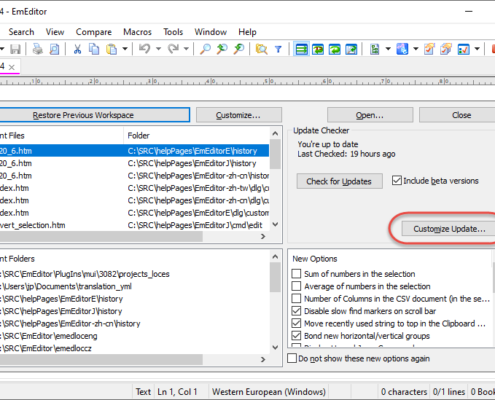
Task: Uncheck Bond new horizontal/vertical groups
Action: (x=296, y=335)
